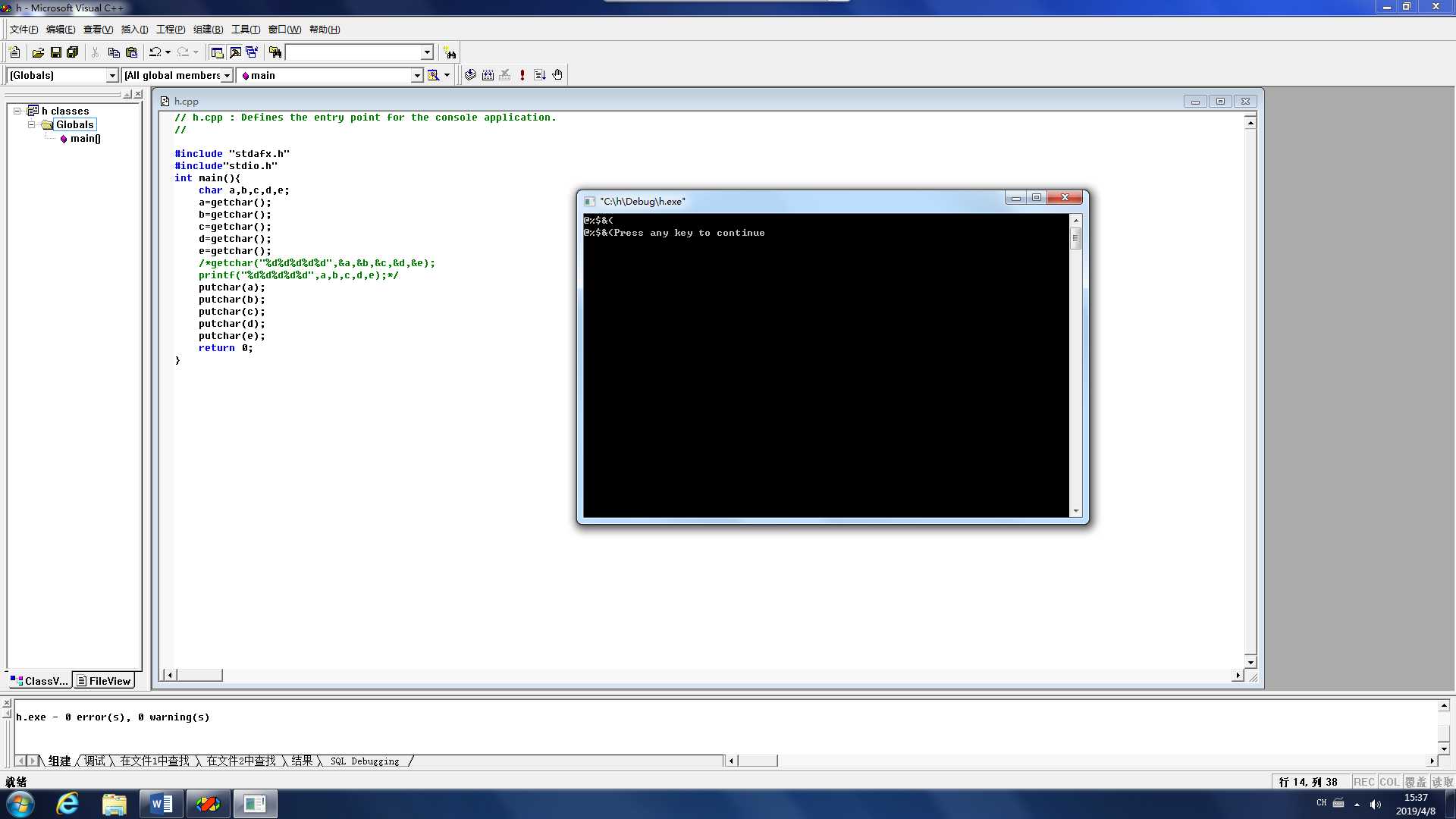
Task: Collapse the Globals folder node
Action: pyautogui.click(x=31, y=124)
